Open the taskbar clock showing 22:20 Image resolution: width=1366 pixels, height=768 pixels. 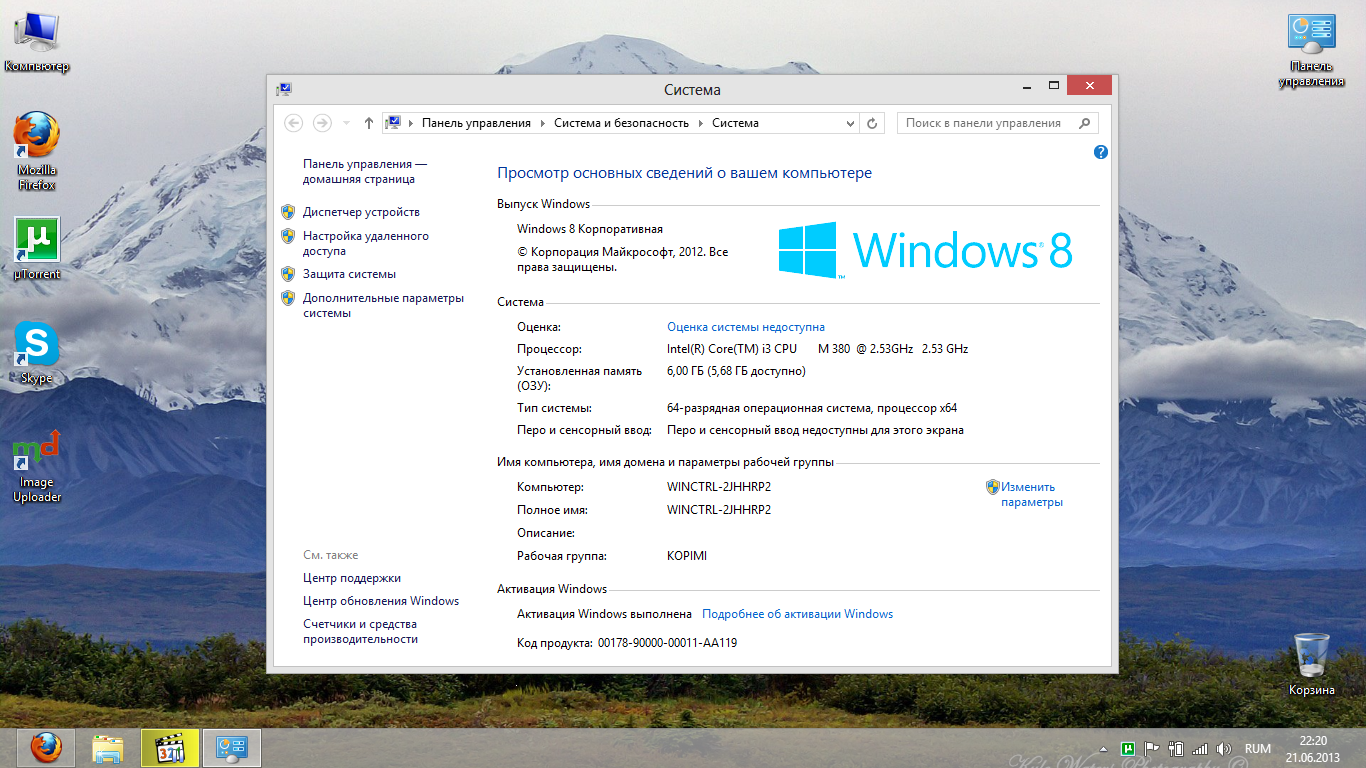tap(1313, 748)
